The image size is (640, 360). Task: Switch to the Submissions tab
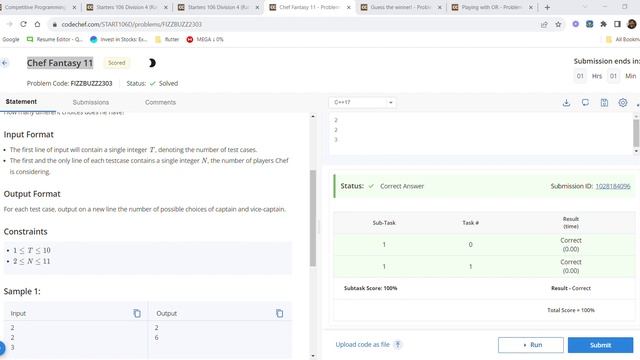91,102
